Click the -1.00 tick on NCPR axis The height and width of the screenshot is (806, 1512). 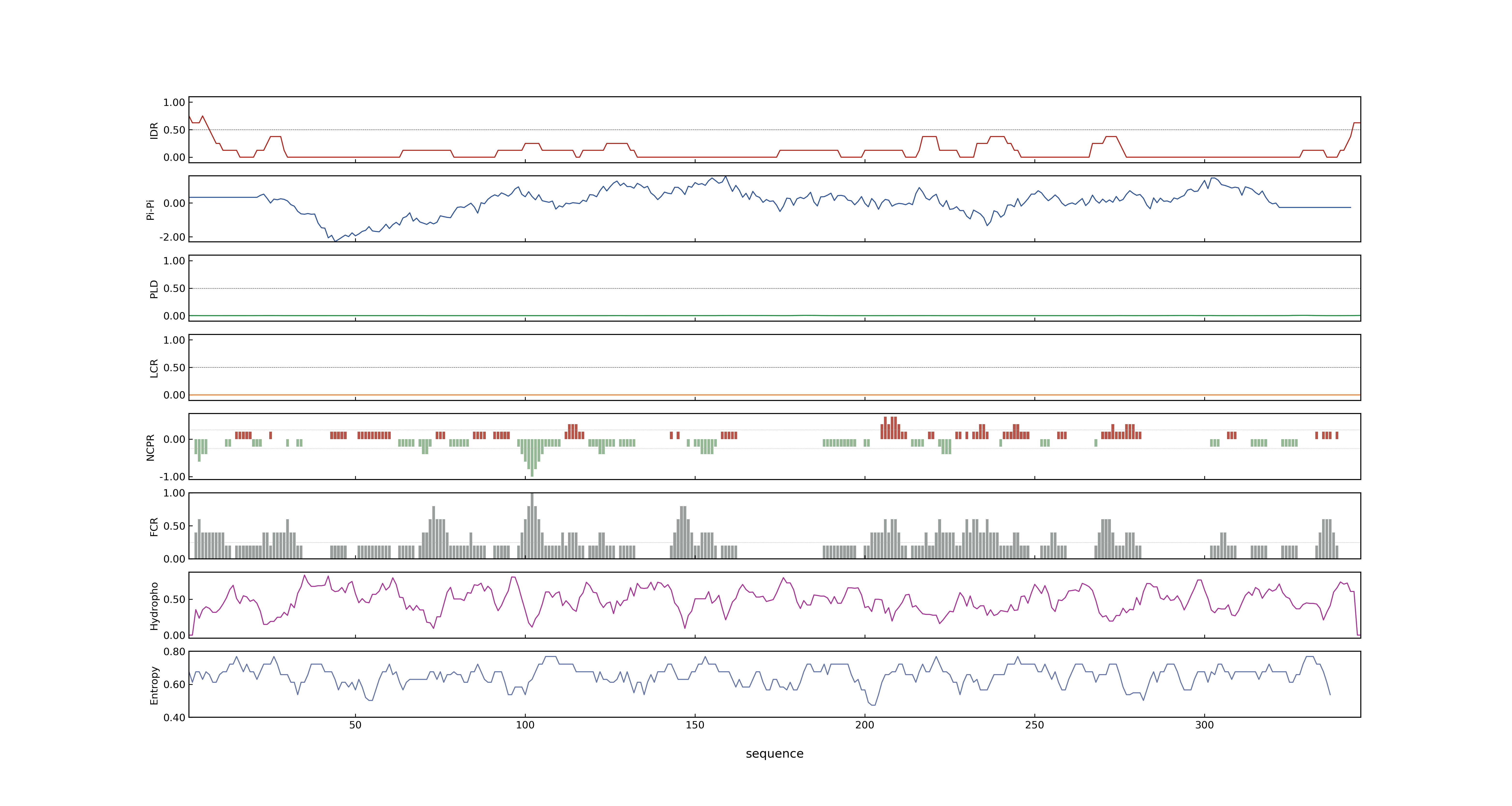click(172, 477)
